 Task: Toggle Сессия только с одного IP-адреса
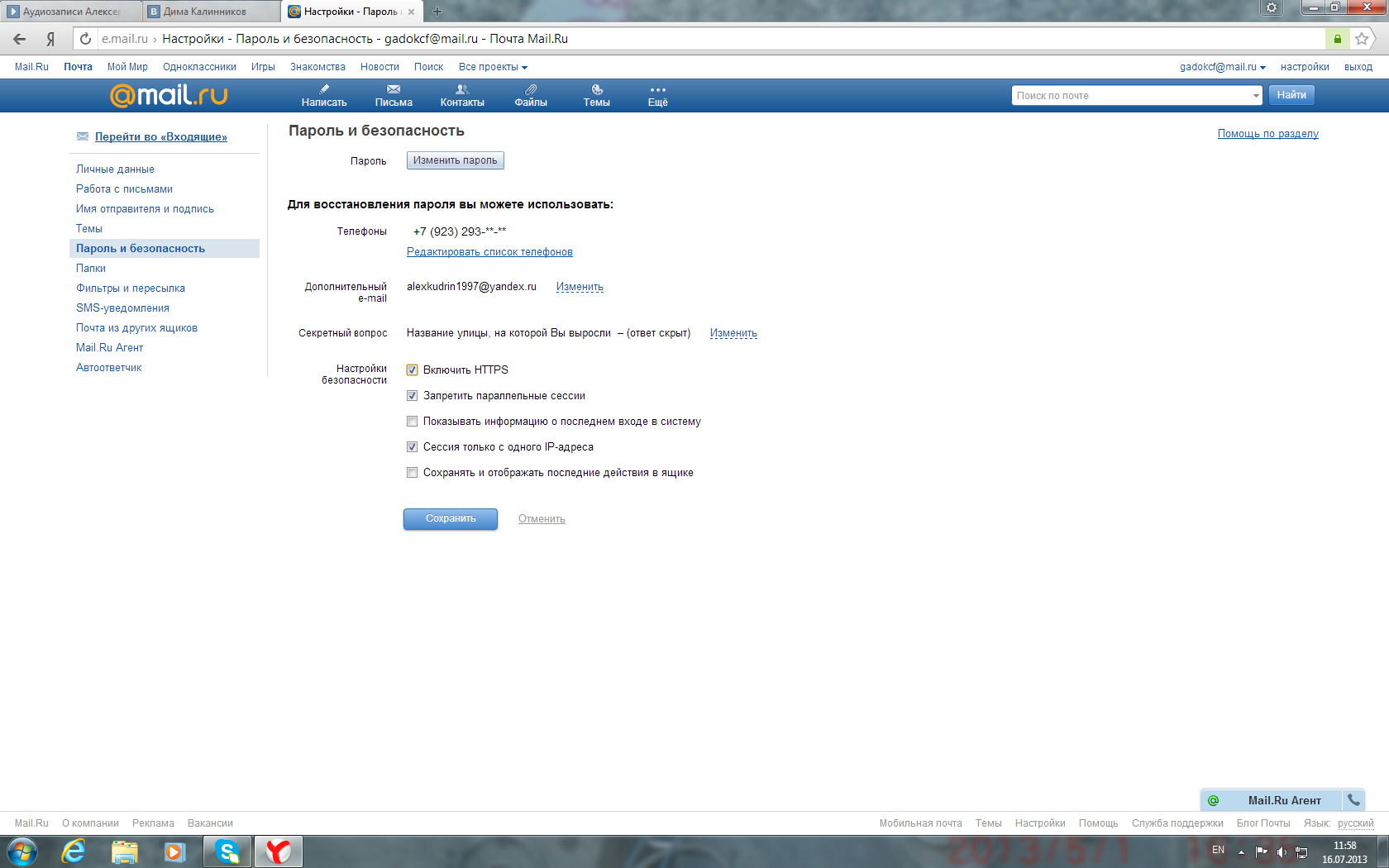[412, 446]
